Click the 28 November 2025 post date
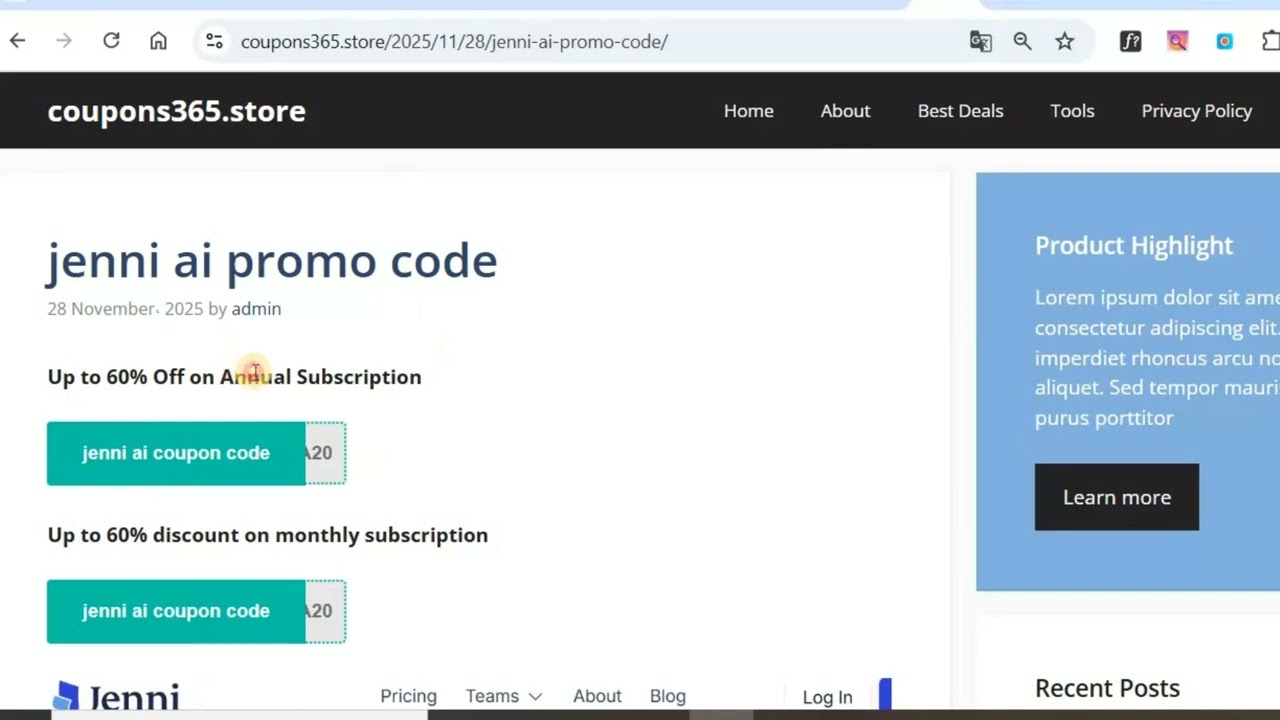Viewport: 1280px width, 720px height. click(x=125, y=309)
